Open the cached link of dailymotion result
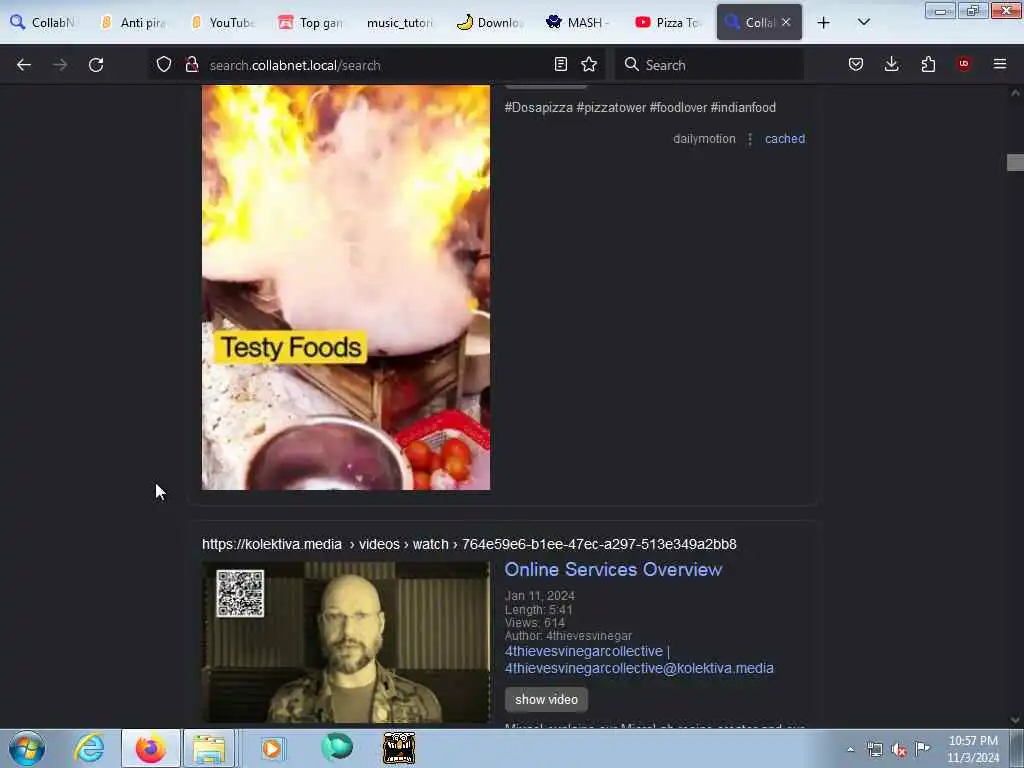Screen dimensions: 1024x768 tap(784, 139)
